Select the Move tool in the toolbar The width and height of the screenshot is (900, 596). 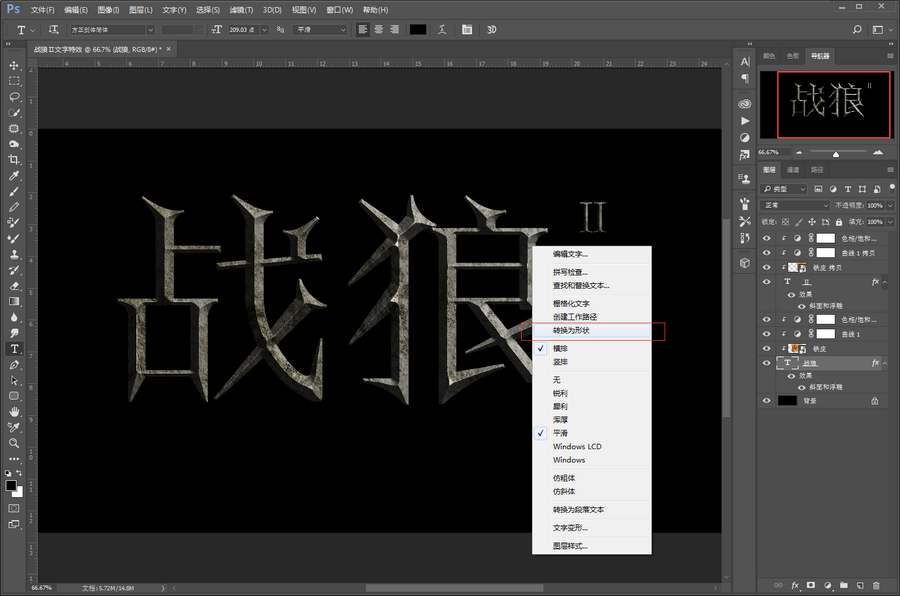click(14, 63)
